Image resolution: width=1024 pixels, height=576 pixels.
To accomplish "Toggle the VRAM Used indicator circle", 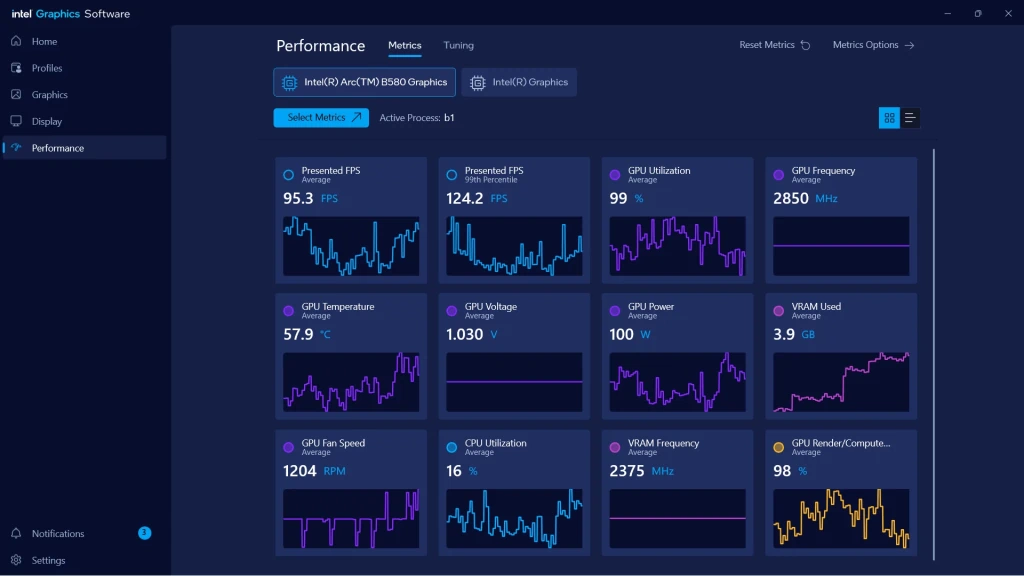I will pyautogui.click(x=778, y=311).
